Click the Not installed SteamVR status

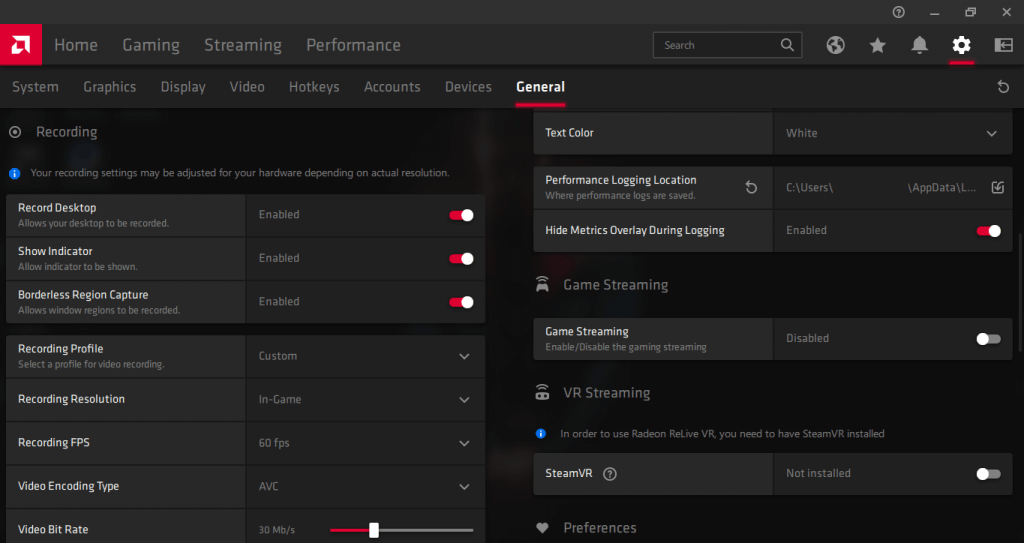(818, 474)
